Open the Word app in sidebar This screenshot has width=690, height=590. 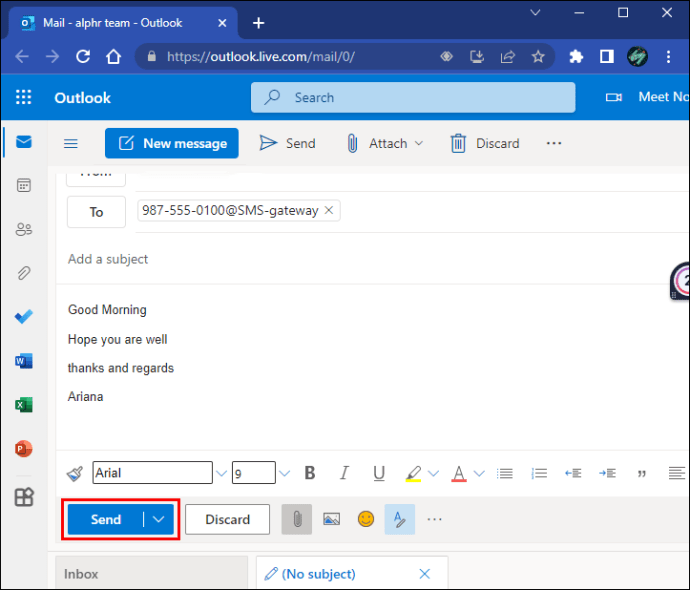(x=23, y=361)
